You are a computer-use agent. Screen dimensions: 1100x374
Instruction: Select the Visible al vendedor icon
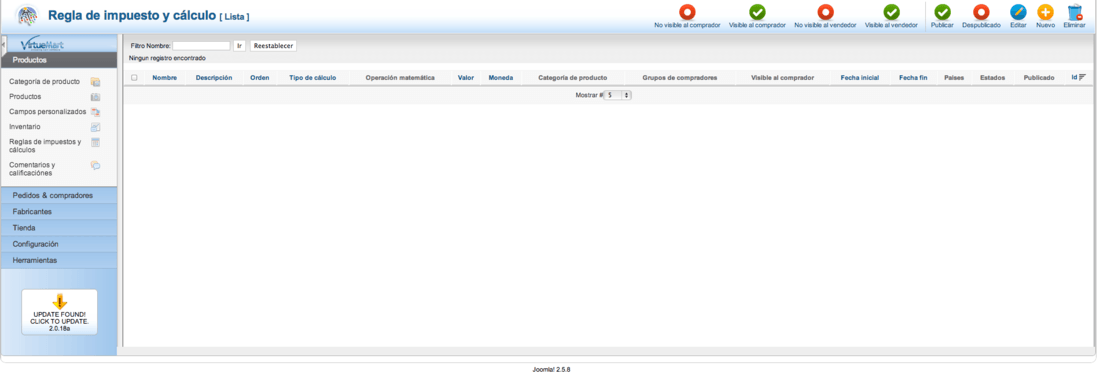(x=891, y=12)
